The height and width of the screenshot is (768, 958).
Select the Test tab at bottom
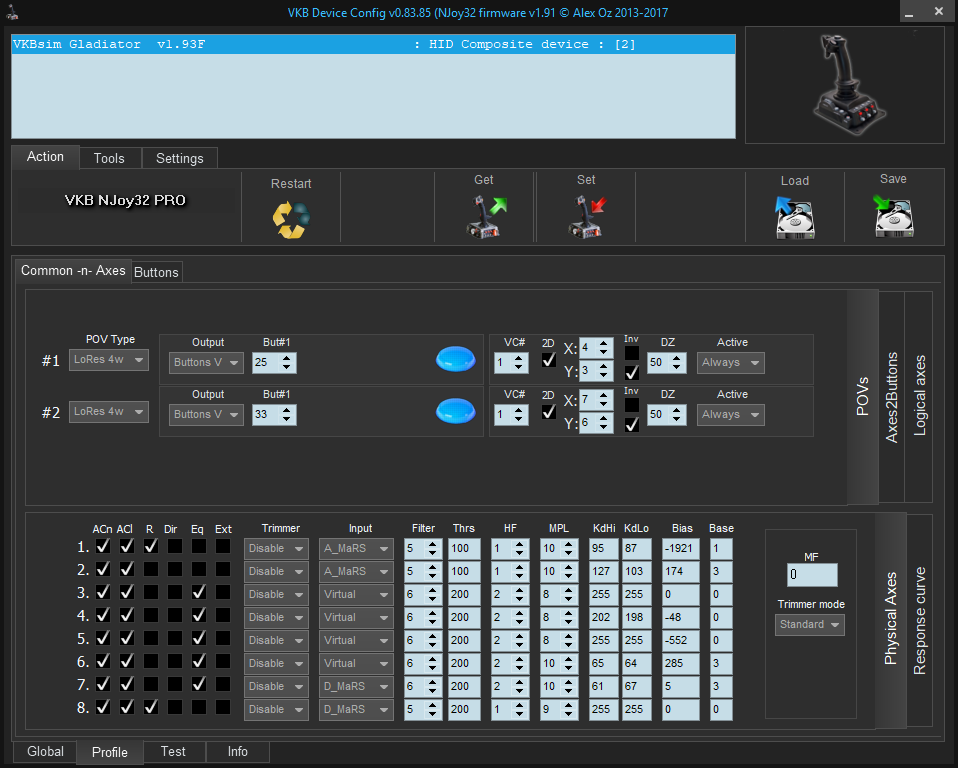coord(173,752)
